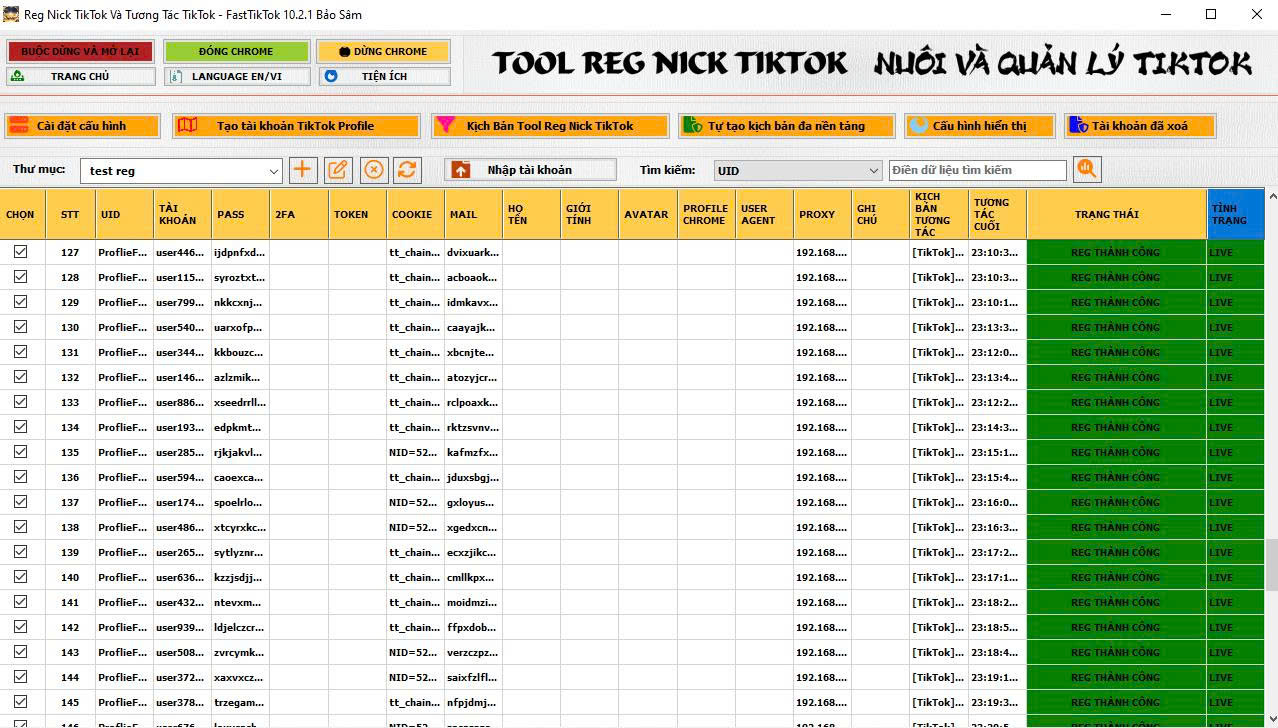Toggle the checkbox for row 142

click(20, 627)
